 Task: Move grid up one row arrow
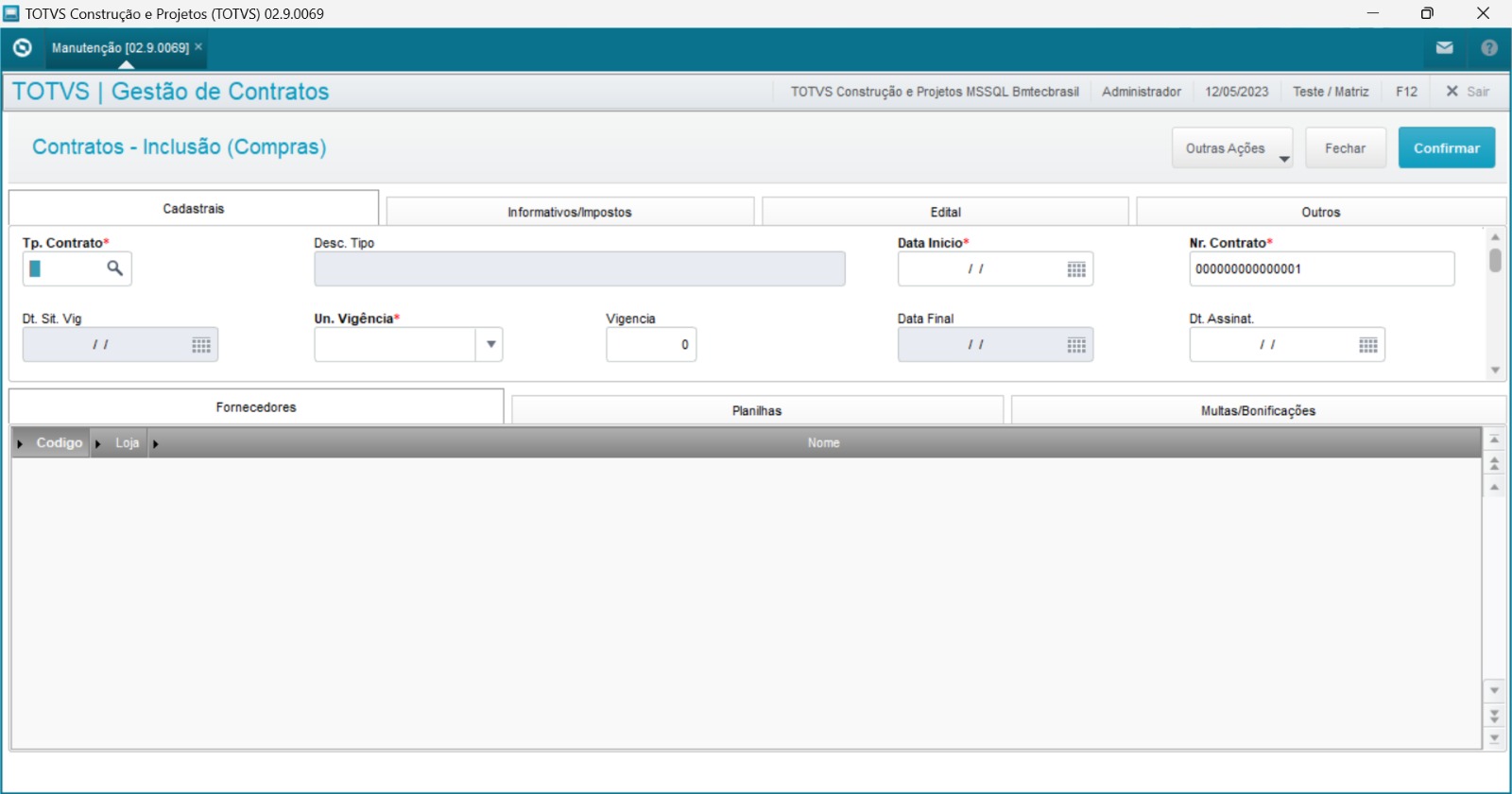[1494, 488]
